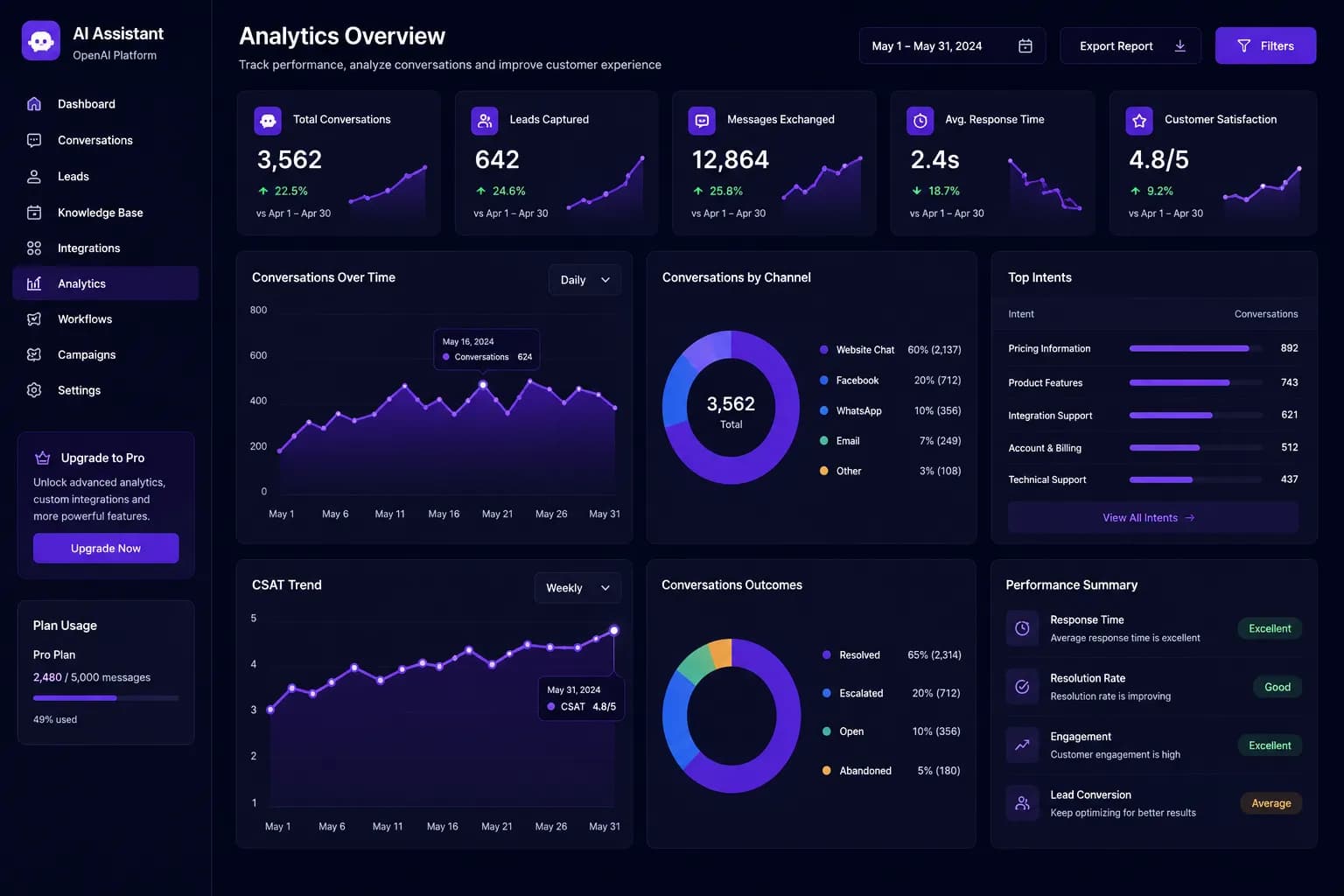
Task: Click the Analytics bar chart icon
Action: click(x=34, y=283)
